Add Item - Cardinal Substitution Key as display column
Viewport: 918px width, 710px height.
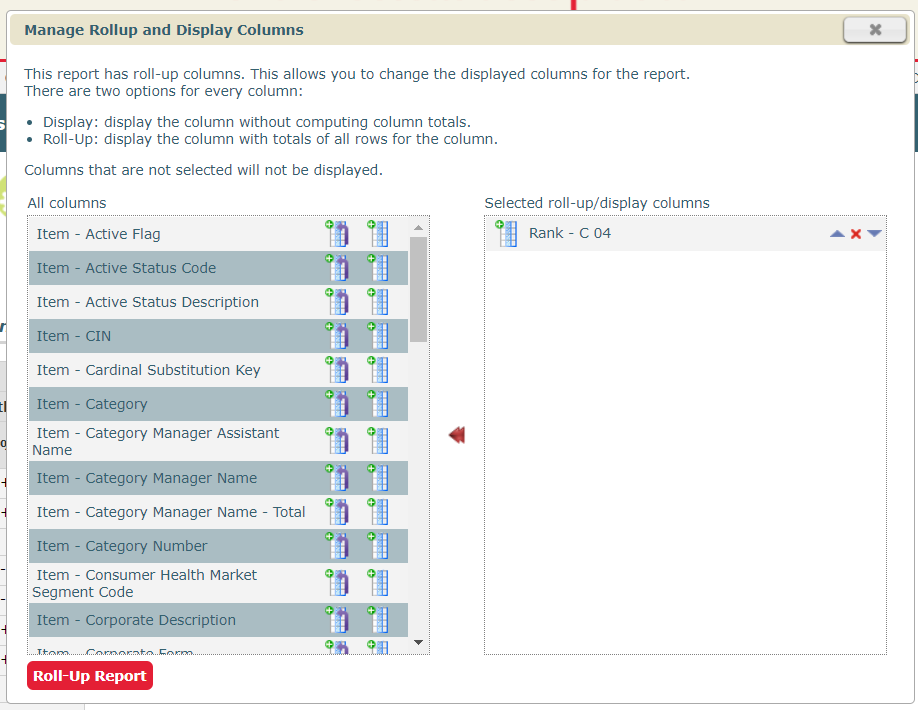[377, 370]
